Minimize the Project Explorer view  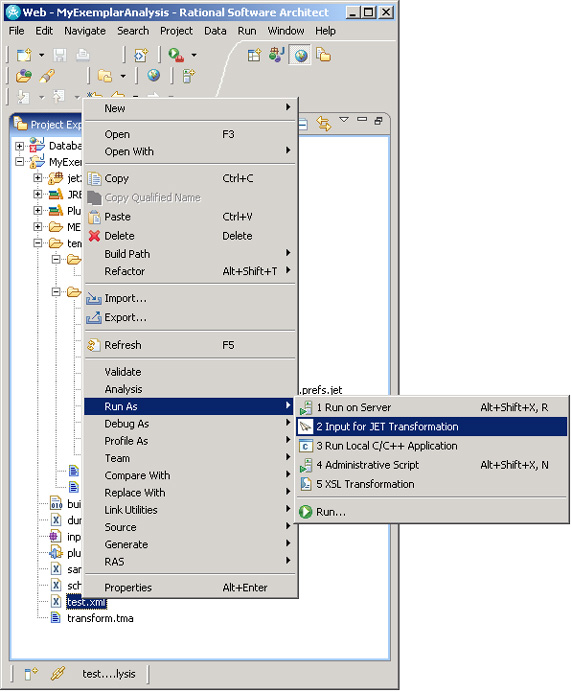[x=362, y=119]
